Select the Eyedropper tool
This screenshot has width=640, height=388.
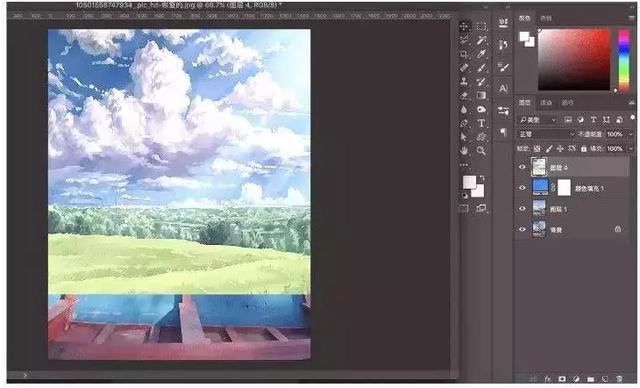[x=482, y=54]
